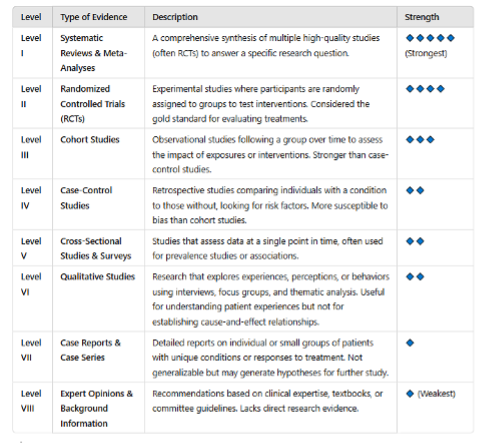This screenshot has width=492, height=444.
Task: Click the Description column header
Action: [175, 17]
